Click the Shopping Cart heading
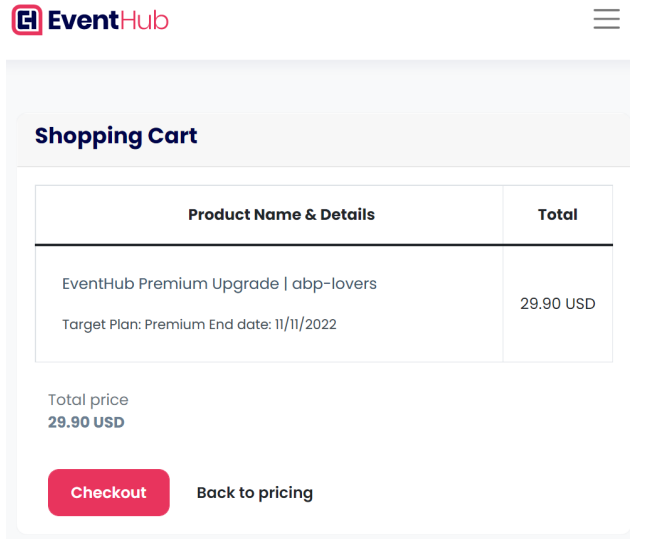Viewport: 650px width, 539px height. point(116,136)
